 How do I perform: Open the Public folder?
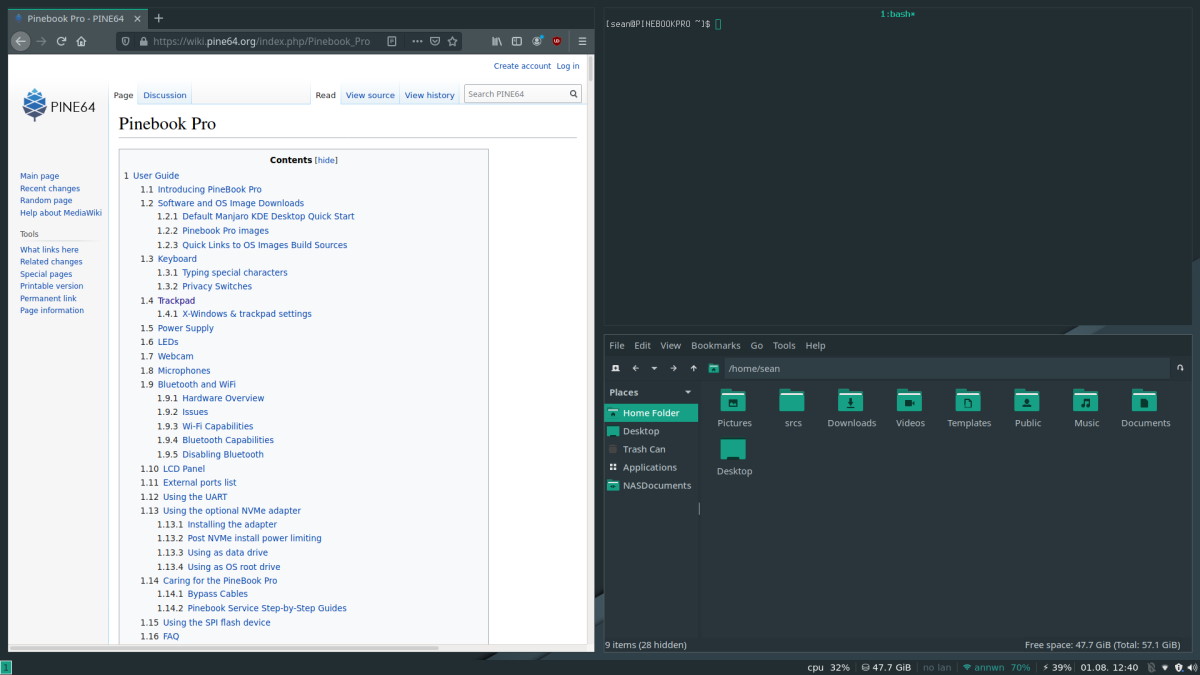pyautogui.click(x=1027, y=408)
